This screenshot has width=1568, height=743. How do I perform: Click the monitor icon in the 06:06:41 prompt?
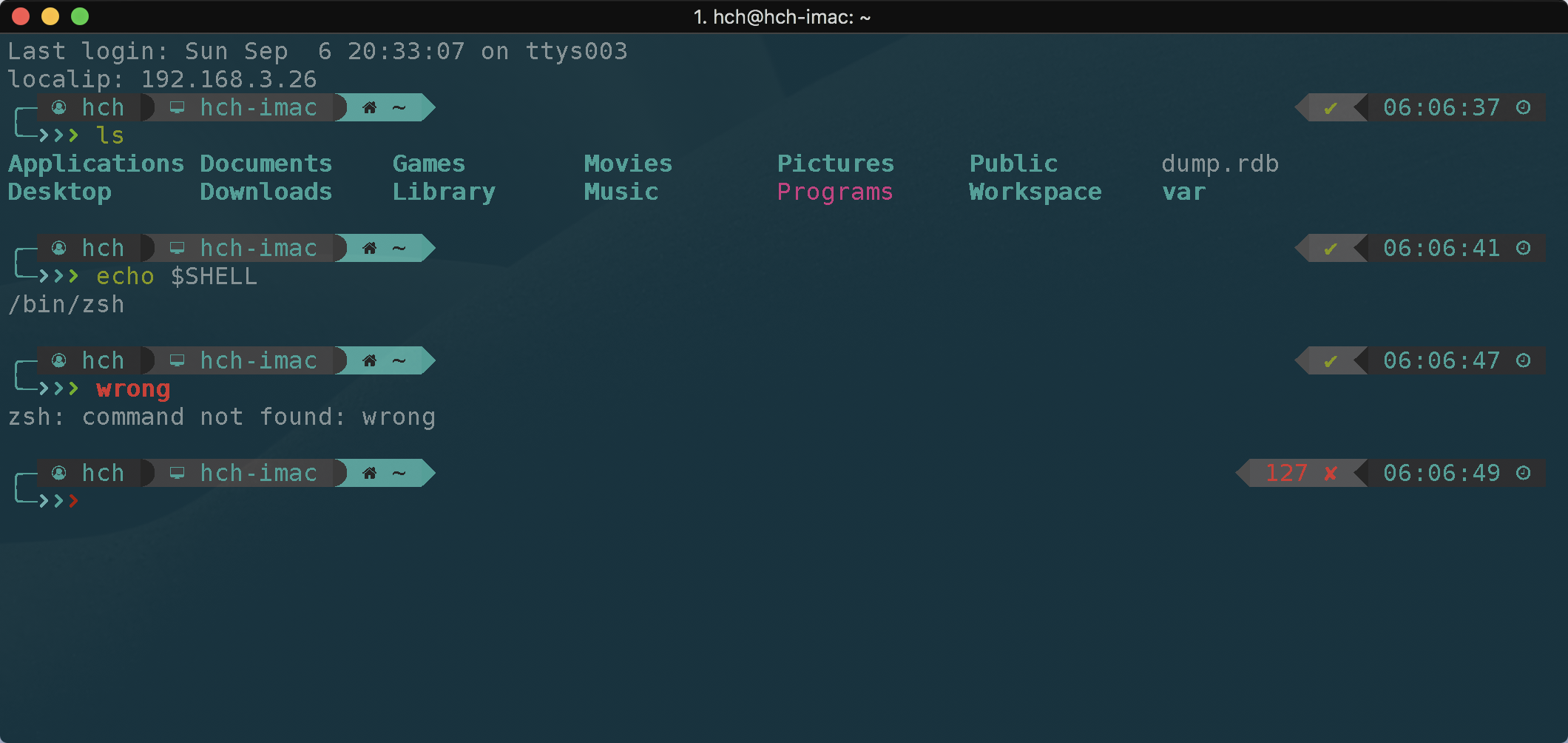[x=177, y=248]
